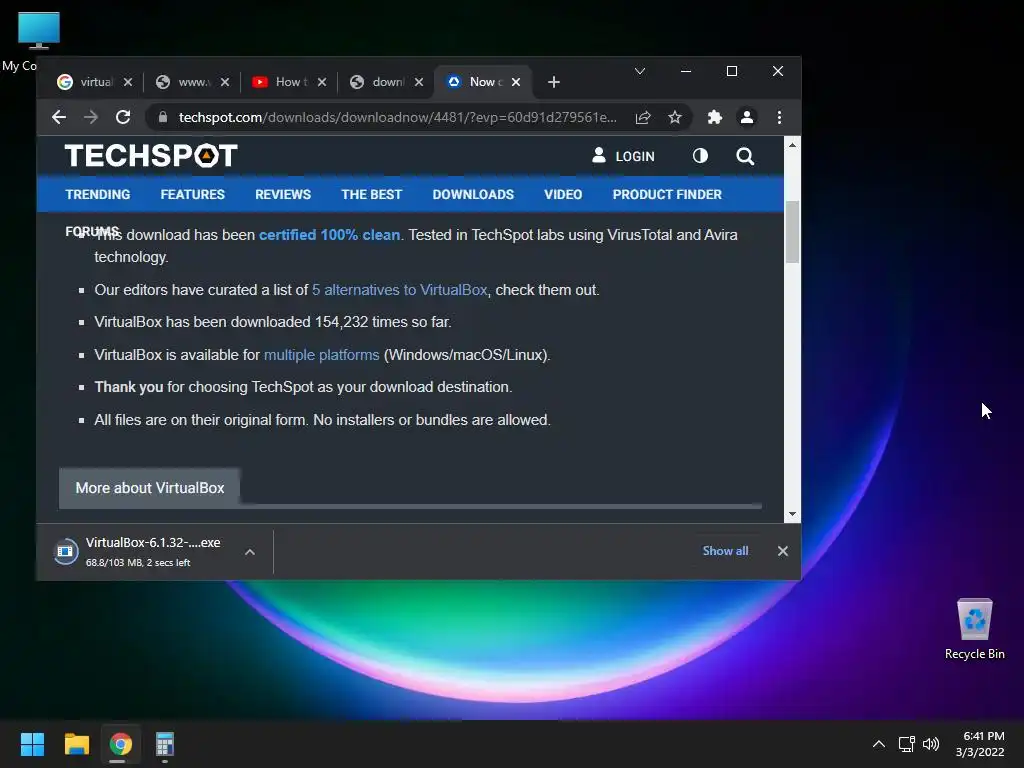This screenshot has height=768, width=1024.
Task: Click 'certified 100% clean' link
Action: [x=329, y=235]
